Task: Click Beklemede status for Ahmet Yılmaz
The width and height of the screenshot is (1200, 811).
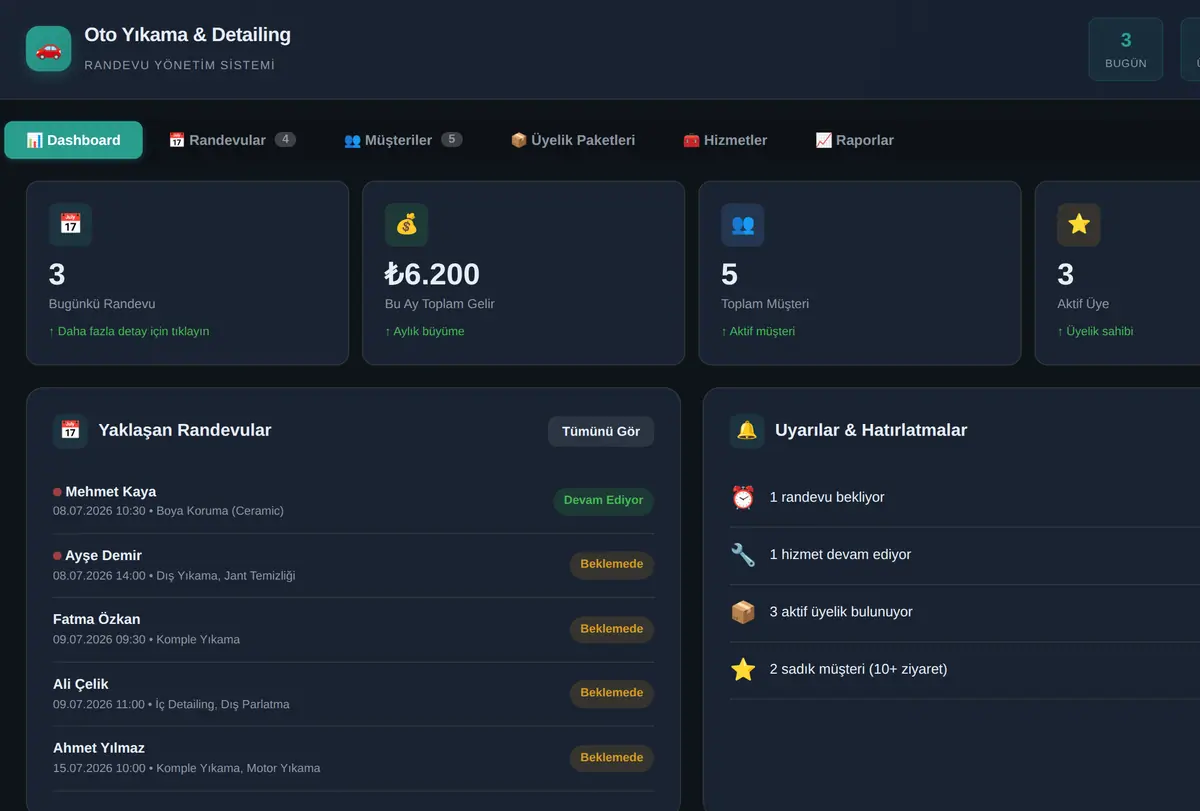Action: tap(612, 758)
